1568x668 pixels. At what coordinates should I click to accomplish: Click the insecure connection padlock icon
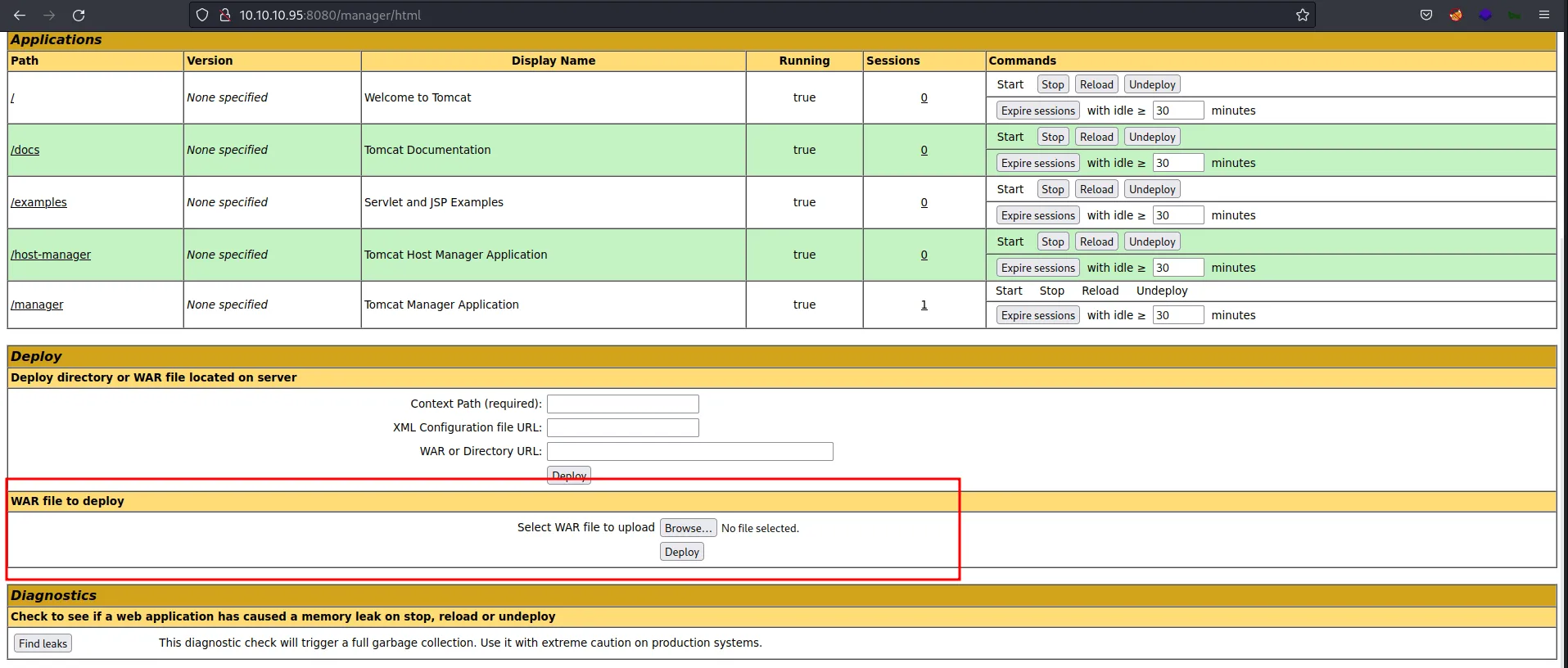coord(224,15)
